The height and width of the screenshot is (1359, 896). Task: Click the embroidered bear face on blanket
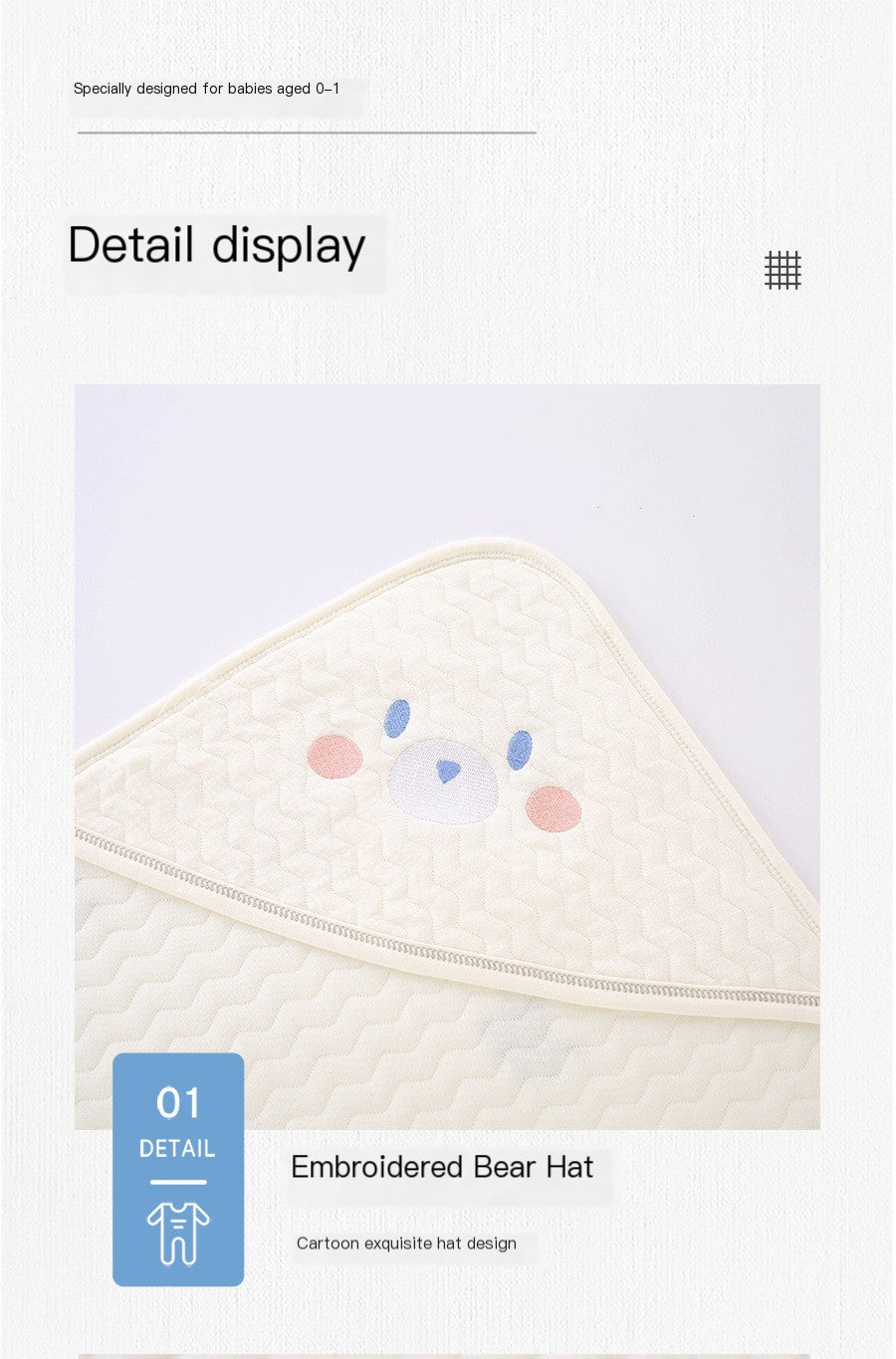coord(445,767)
